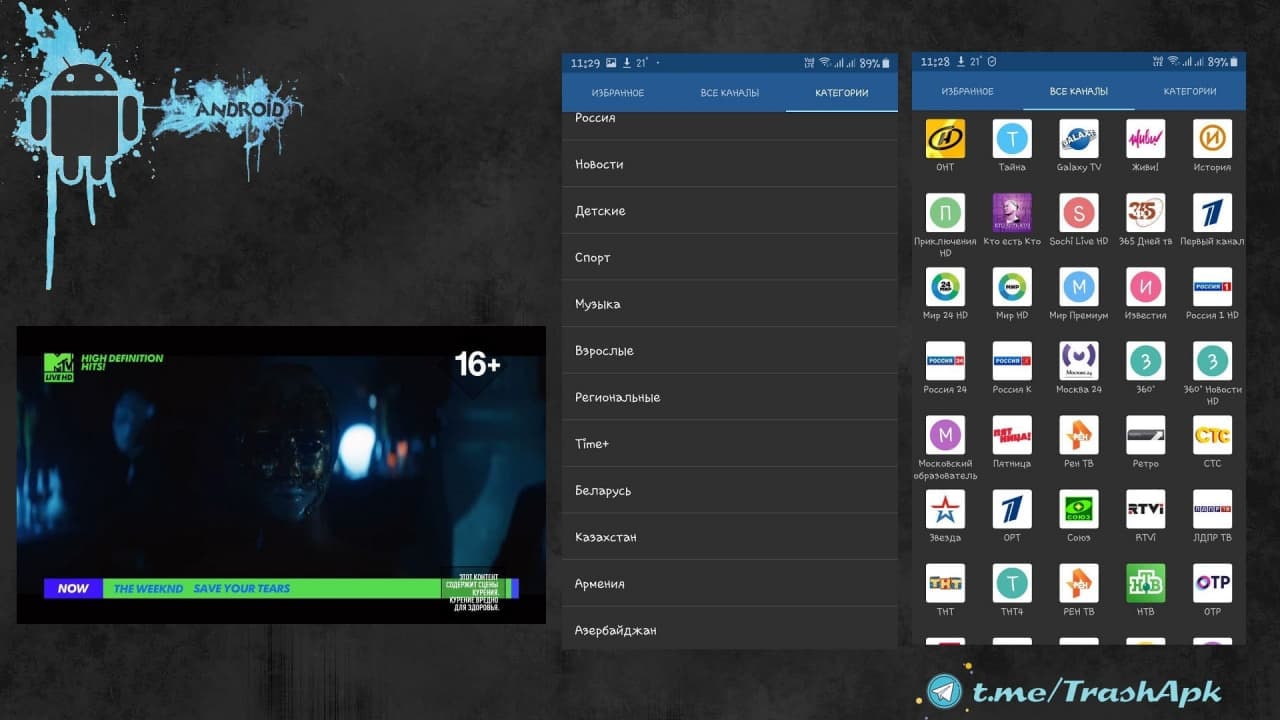Open the Мир Премиум channel icon
1280x720 pixels.
coord(1079,287)
